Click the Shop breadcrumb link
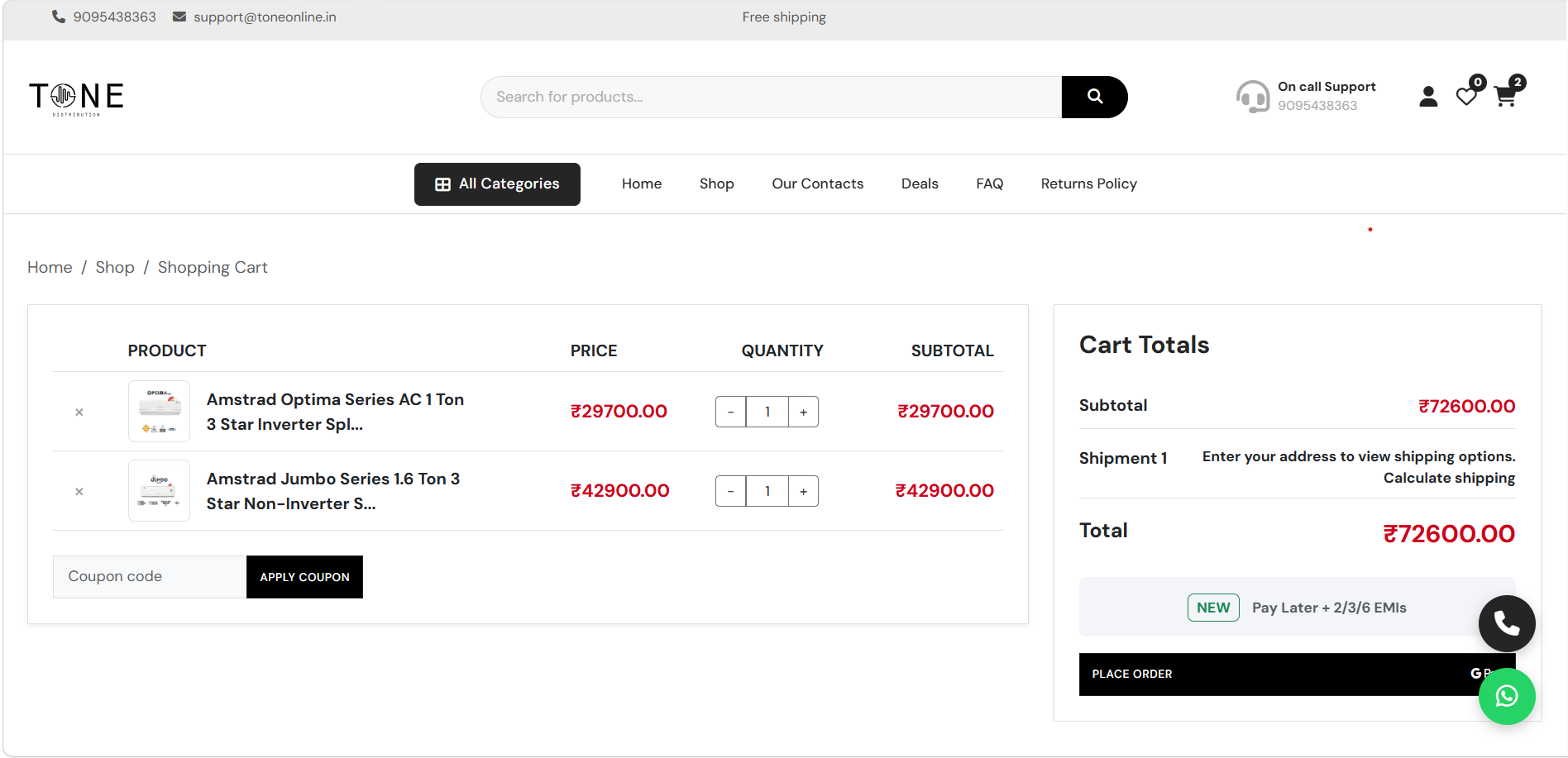 (115, 267)
